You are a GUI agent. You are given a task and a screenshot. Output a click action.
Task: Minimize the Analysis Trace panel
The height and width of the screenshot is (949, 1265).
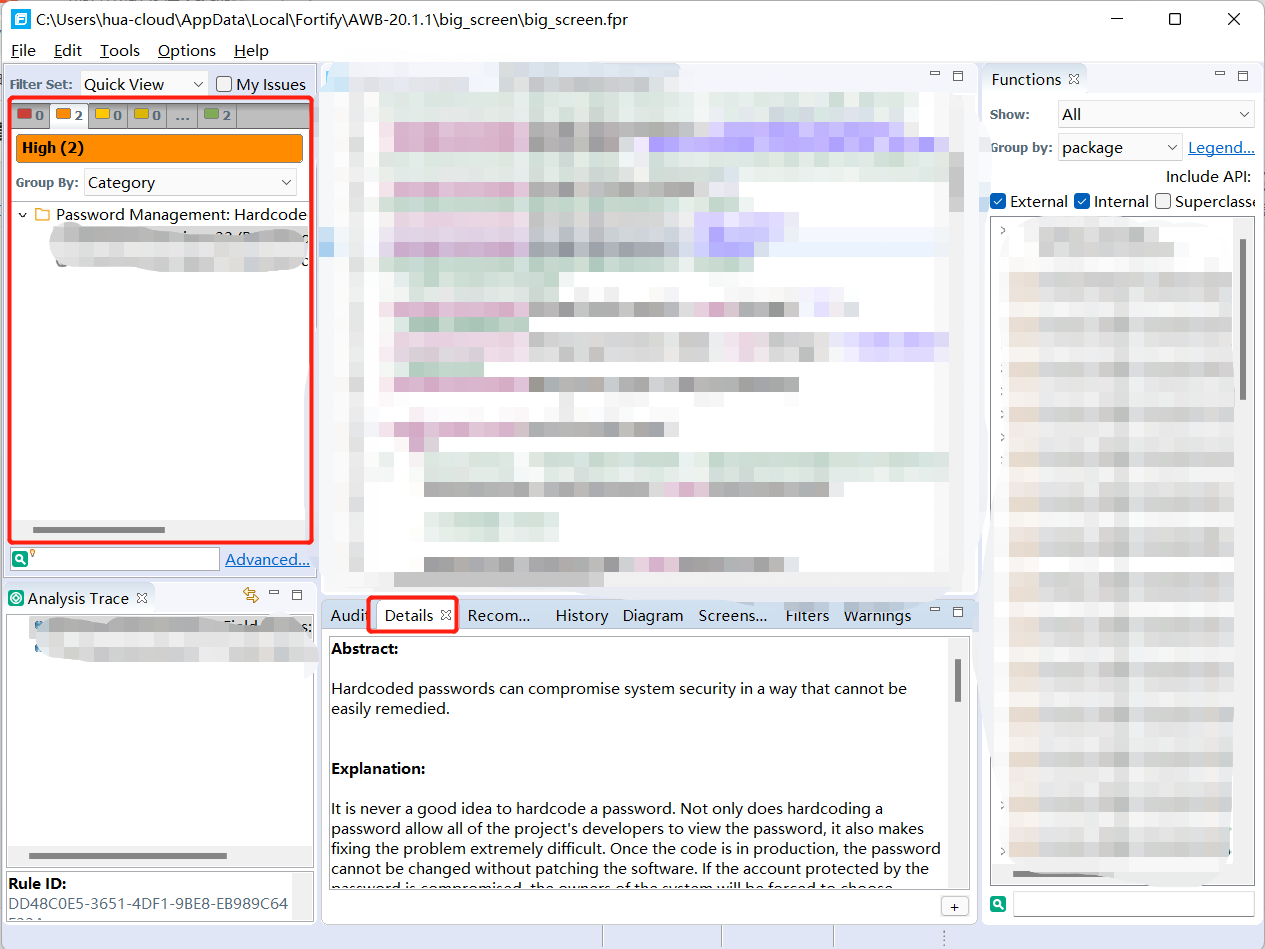point(274,593)
